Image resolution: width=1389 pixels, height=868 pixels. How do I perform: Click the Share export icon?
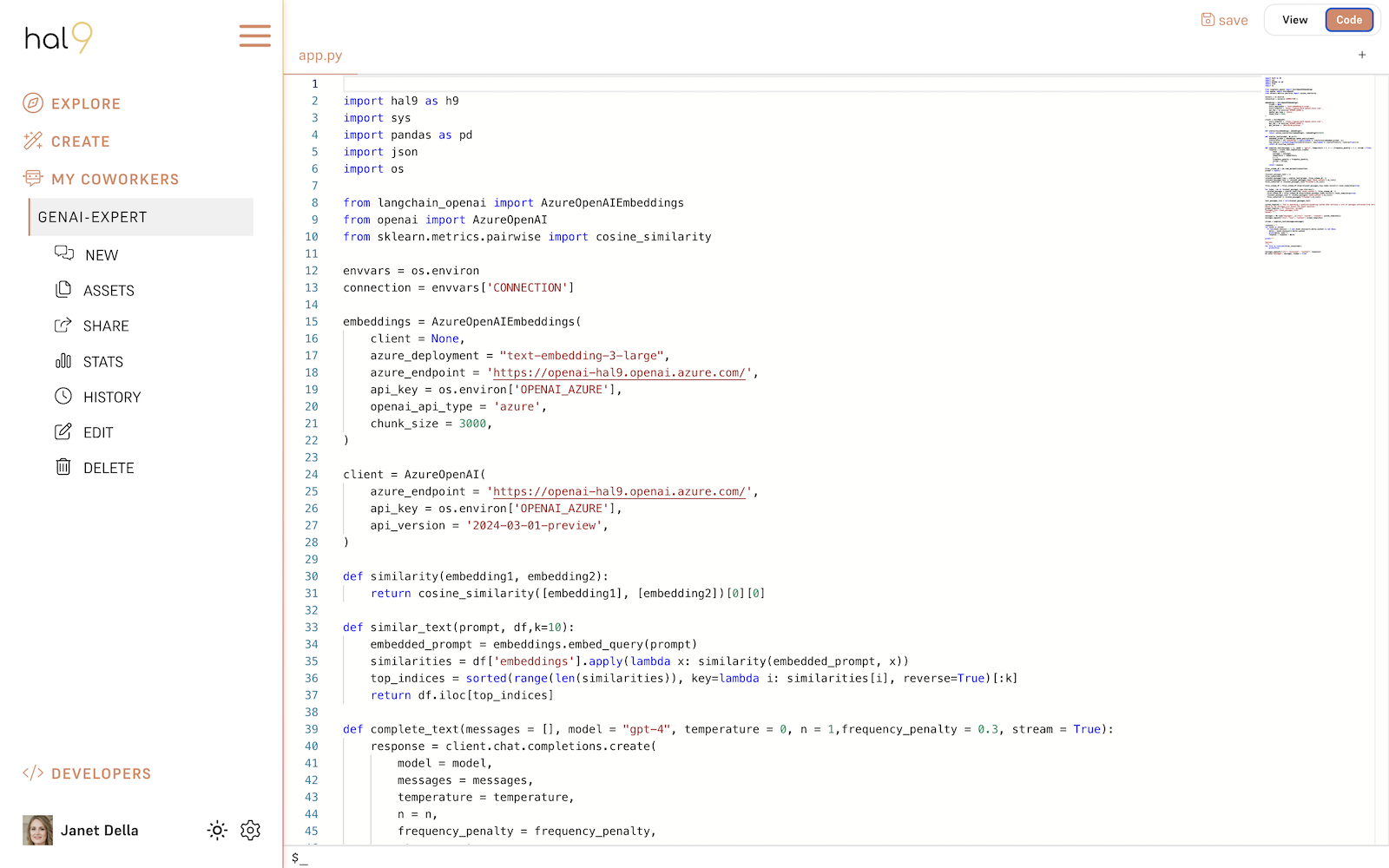pos(63,325)
